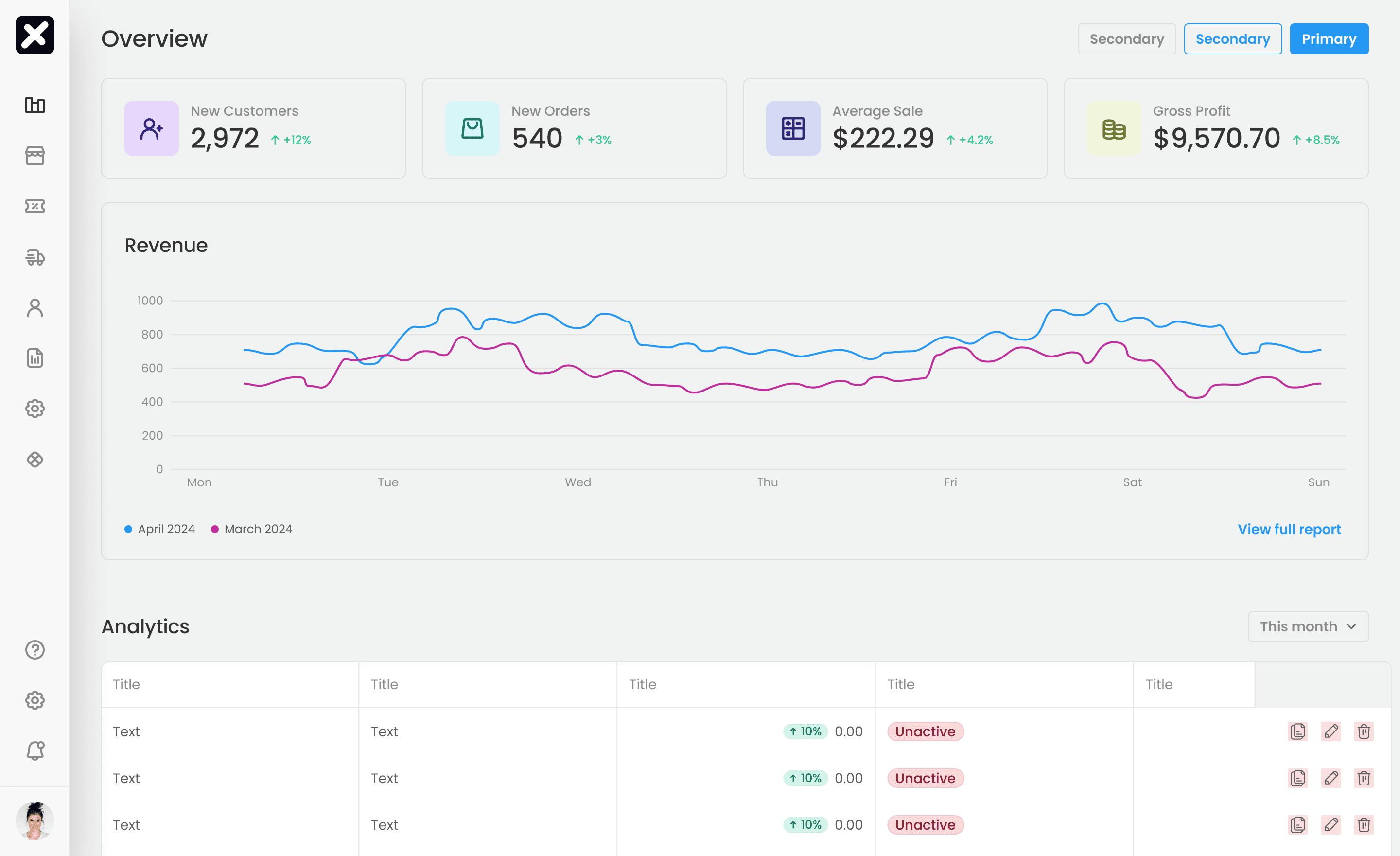Copy the third table row
The height and width of the screenshot is (856, 1400).
point(1298,825)
